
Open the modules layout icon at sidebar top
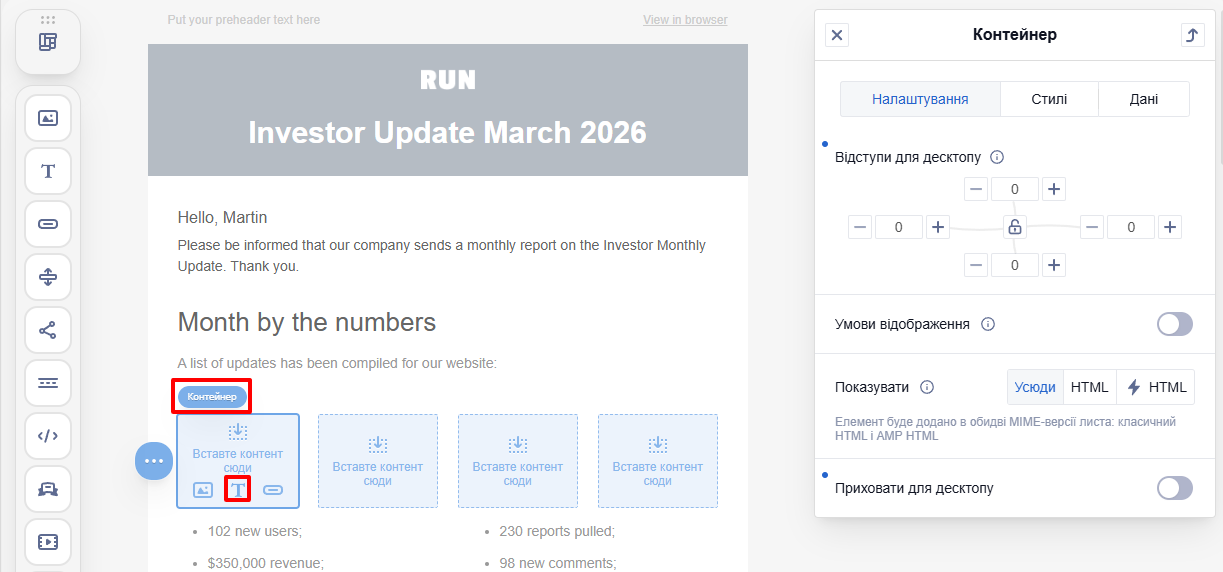tap(48, 42)
